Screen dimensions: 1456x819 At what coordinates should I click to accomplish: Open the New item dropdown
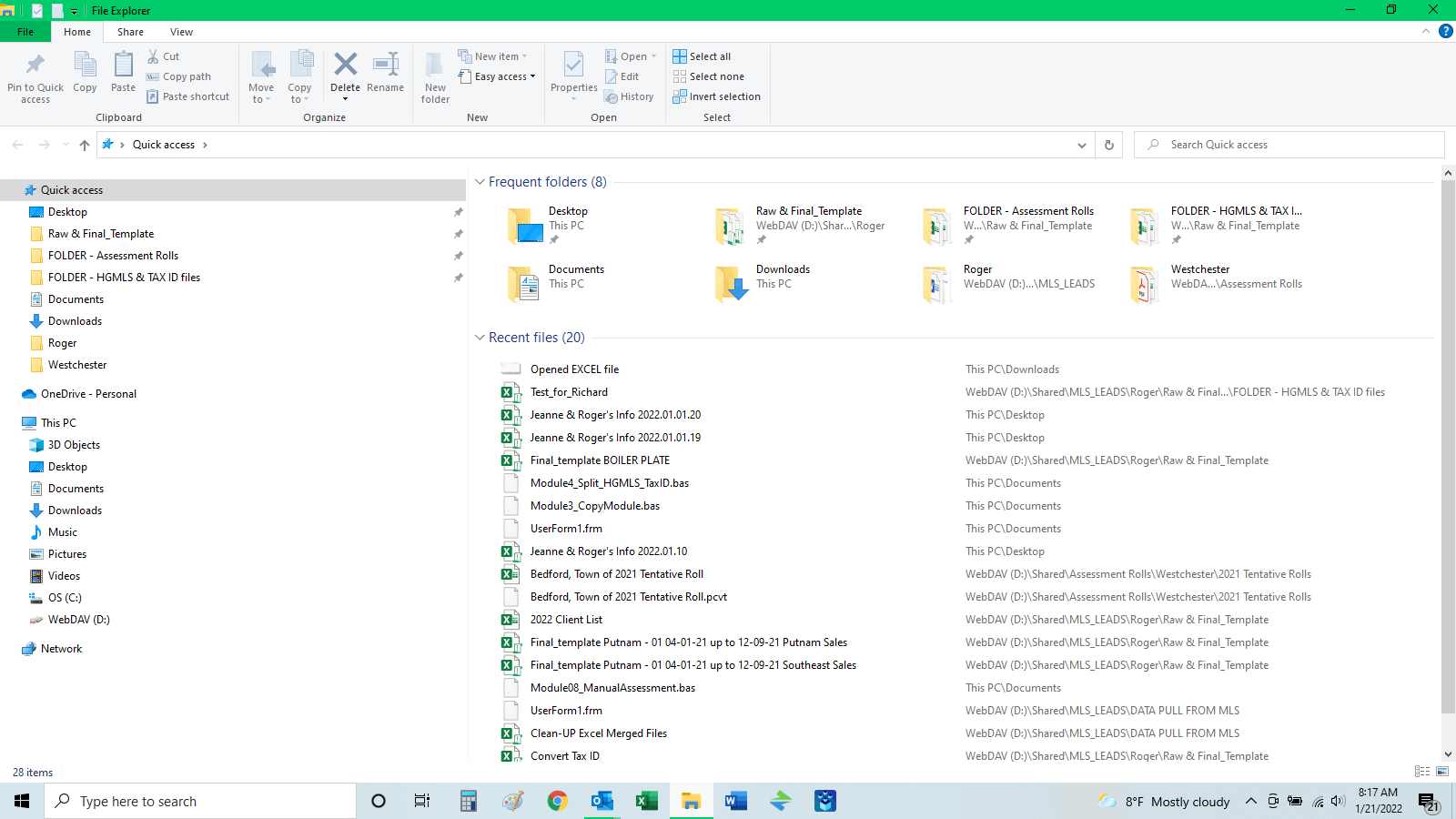click(x=492, y=56)
